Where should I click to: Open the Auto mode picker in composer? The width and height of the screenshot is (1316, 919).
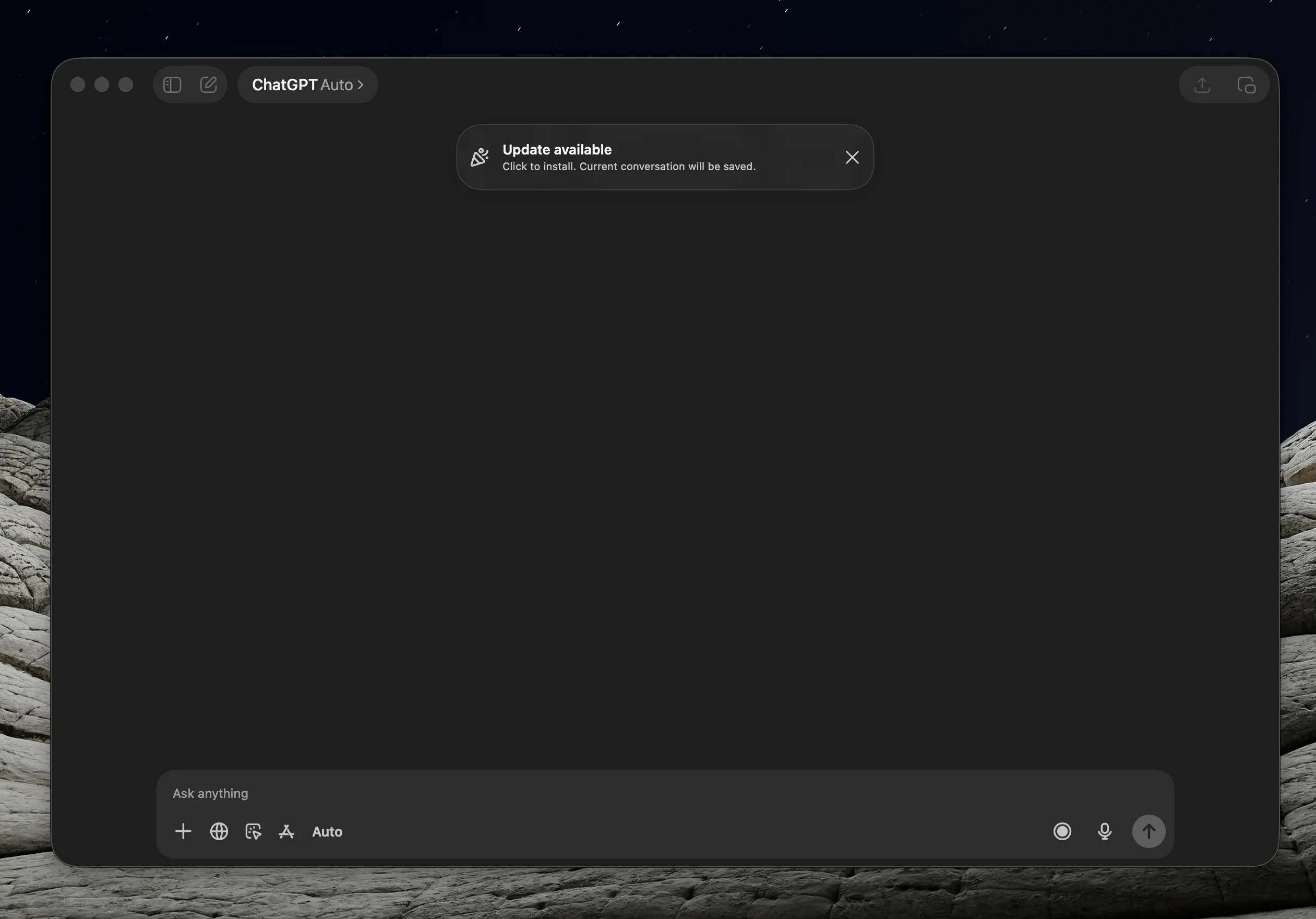click(x=327, y=832)
